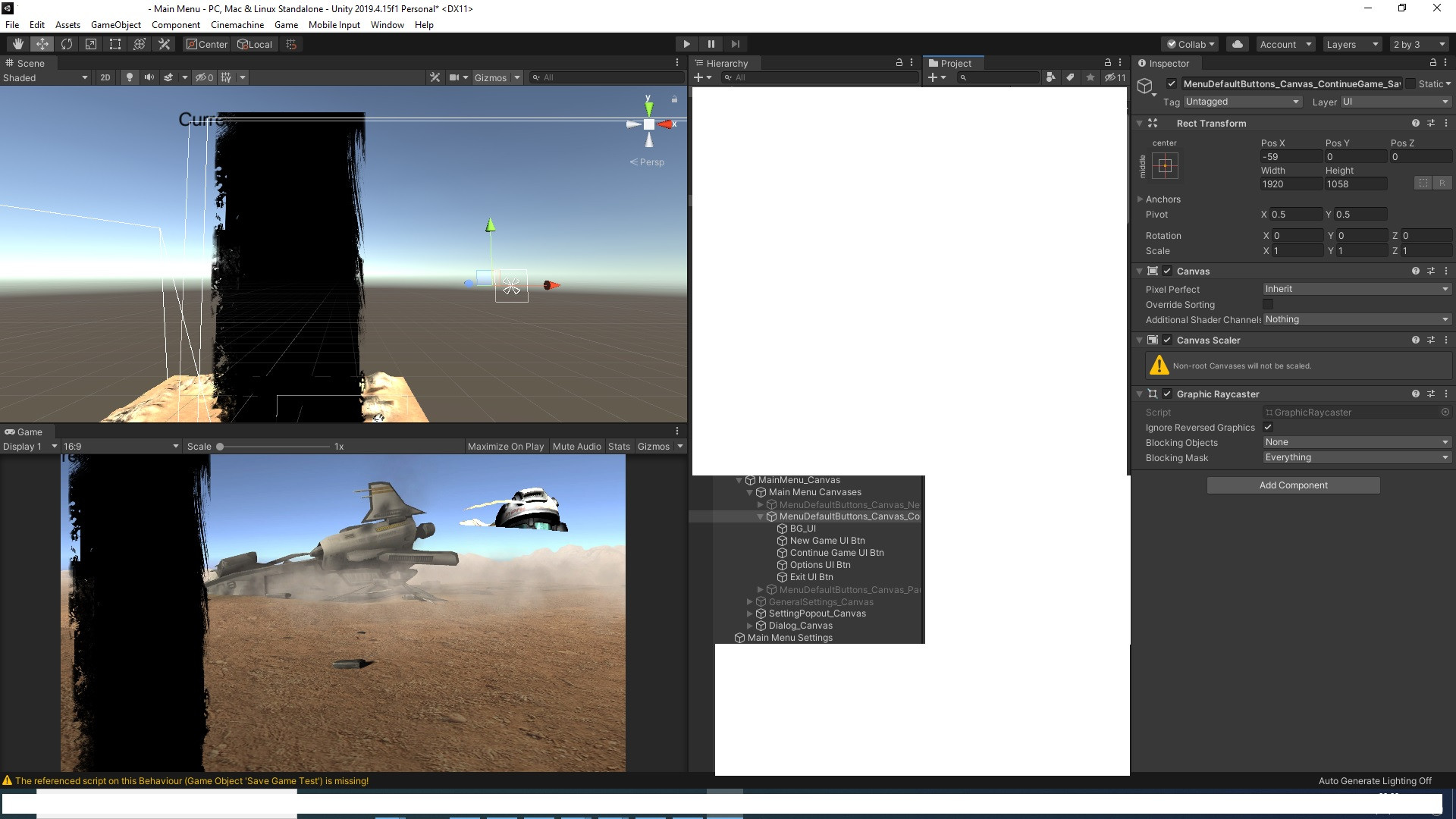Open the cloud services icon

click(1238, 44)
